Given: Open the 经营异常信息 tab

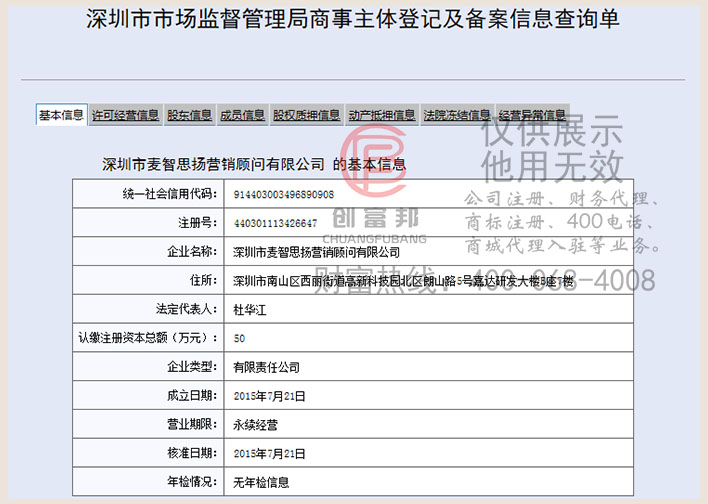Looking at the screenshot, I should [532, 116].
